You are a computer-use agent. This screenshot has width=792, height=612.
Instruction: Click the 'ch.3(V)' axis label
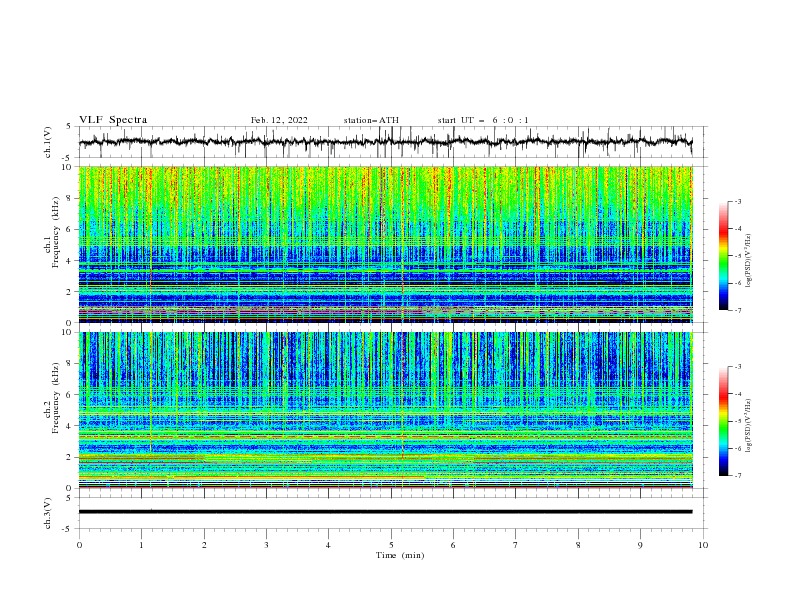pos(48,513)
